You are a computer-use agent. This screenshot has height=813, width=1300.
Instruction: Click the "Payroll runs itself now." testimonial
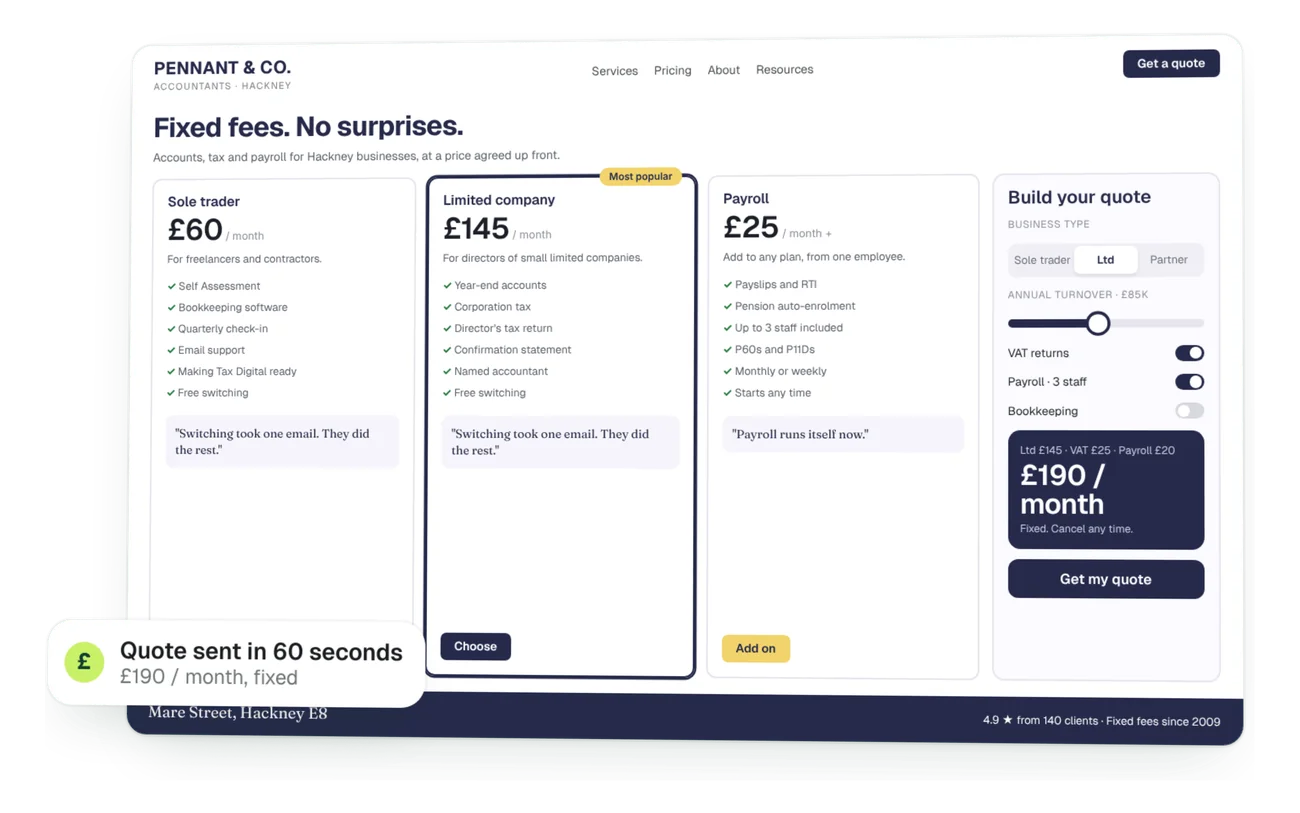(843, 435)
